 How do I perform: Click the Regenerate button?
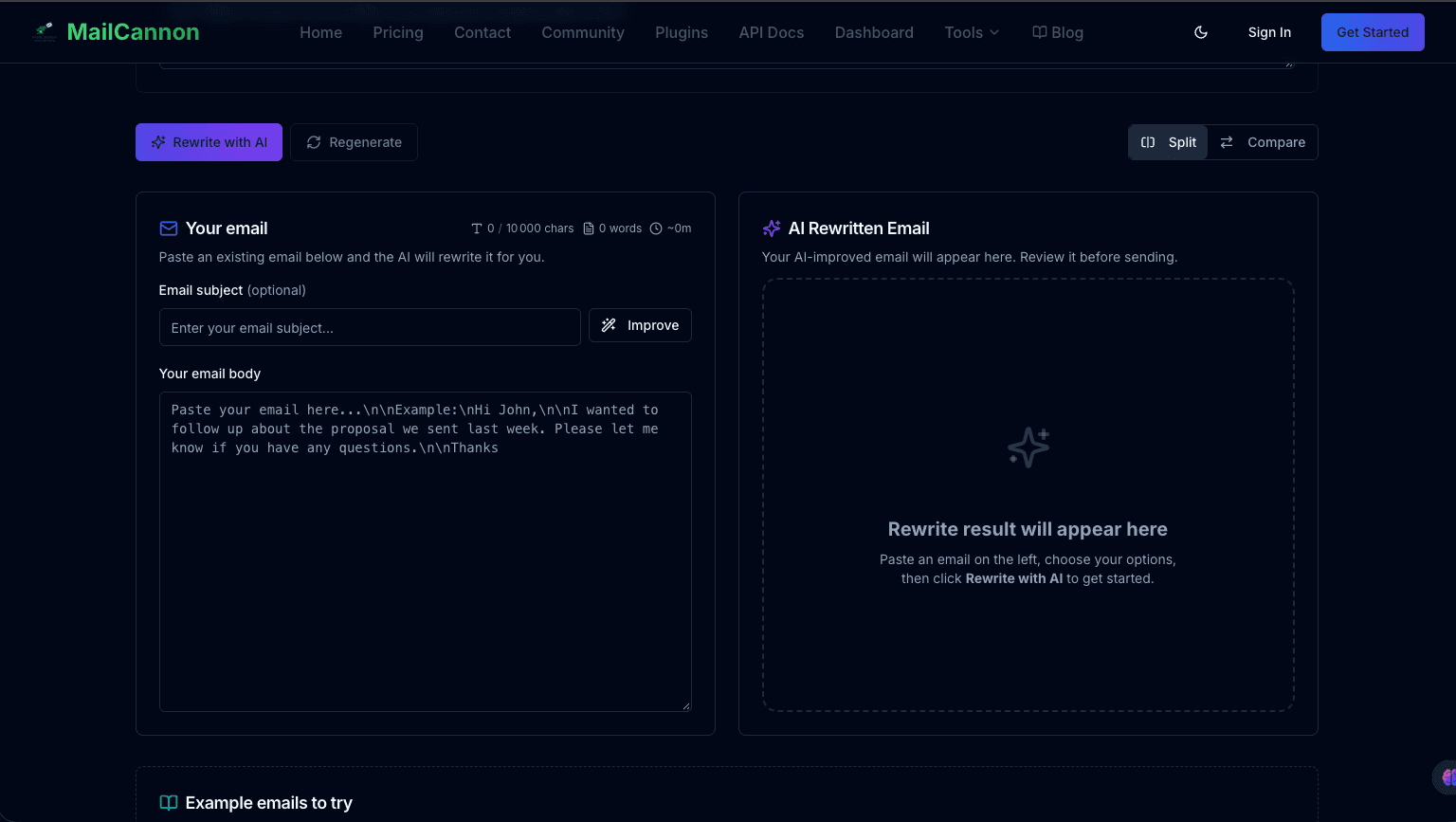354,142
